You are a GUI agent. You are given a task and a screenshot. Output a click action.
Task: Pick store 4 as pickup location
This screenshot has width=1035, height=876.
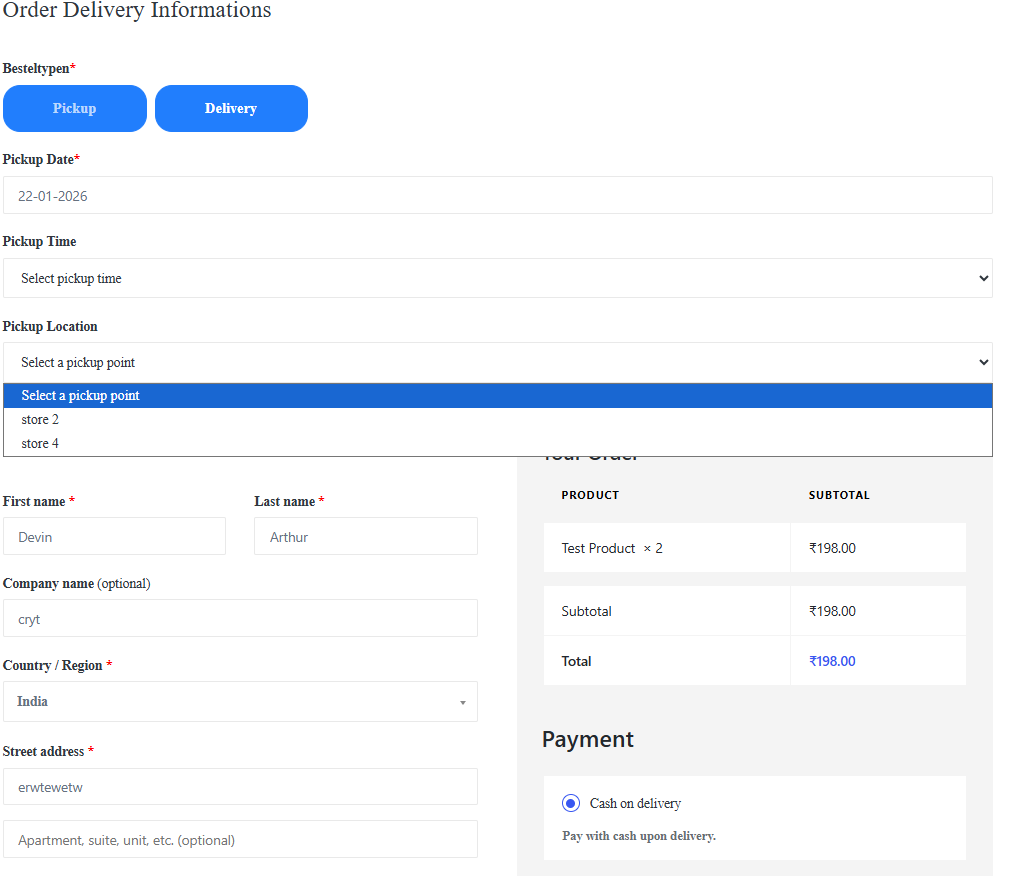(x=40, y=444)
